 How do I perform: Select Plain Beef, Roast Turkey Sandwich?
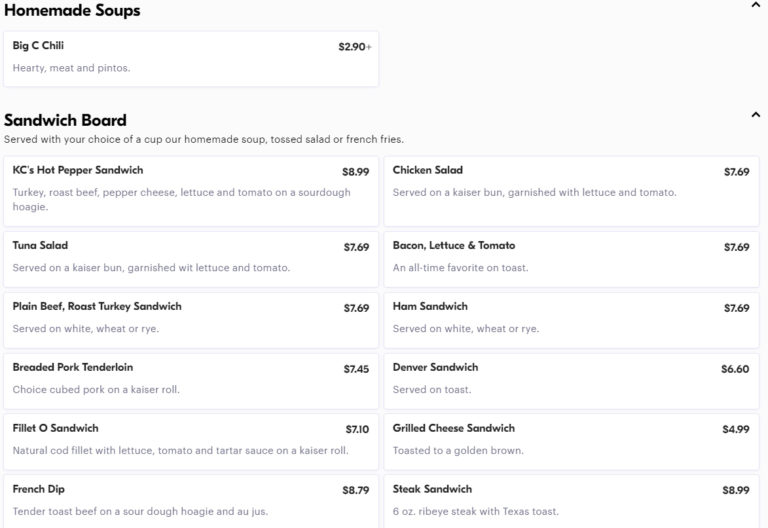tap(191, 320)
